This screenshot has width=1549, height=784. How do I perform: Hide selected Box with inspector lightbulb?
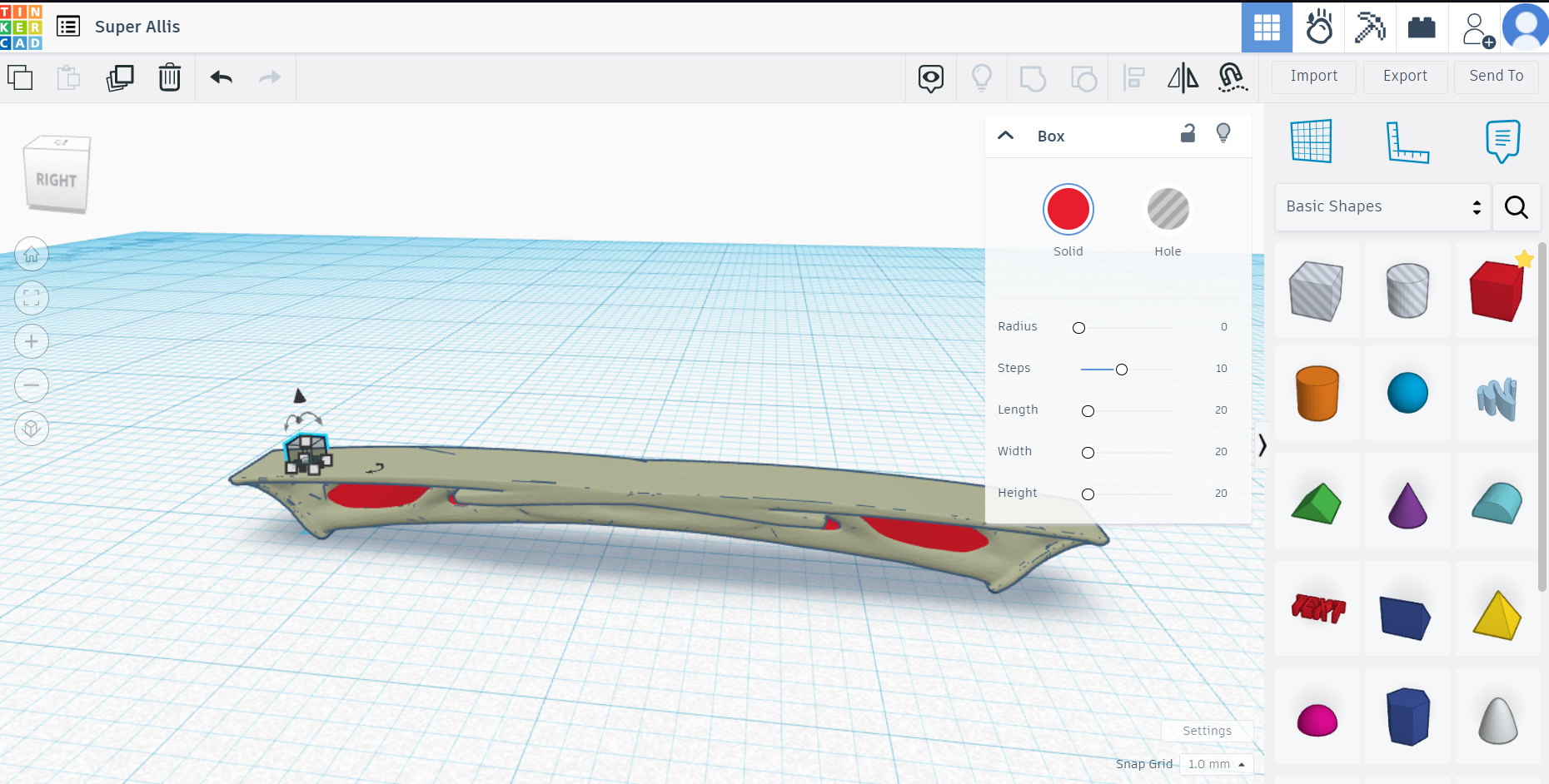click(1223, 133)
